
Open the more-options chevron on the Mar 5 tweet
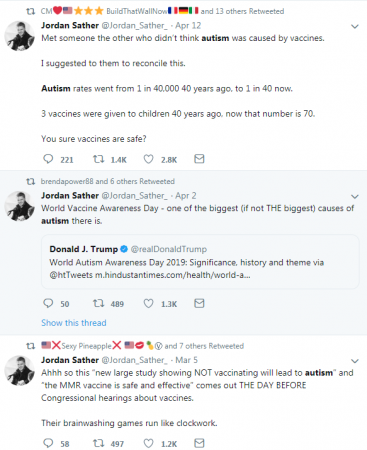pos(355,361)
